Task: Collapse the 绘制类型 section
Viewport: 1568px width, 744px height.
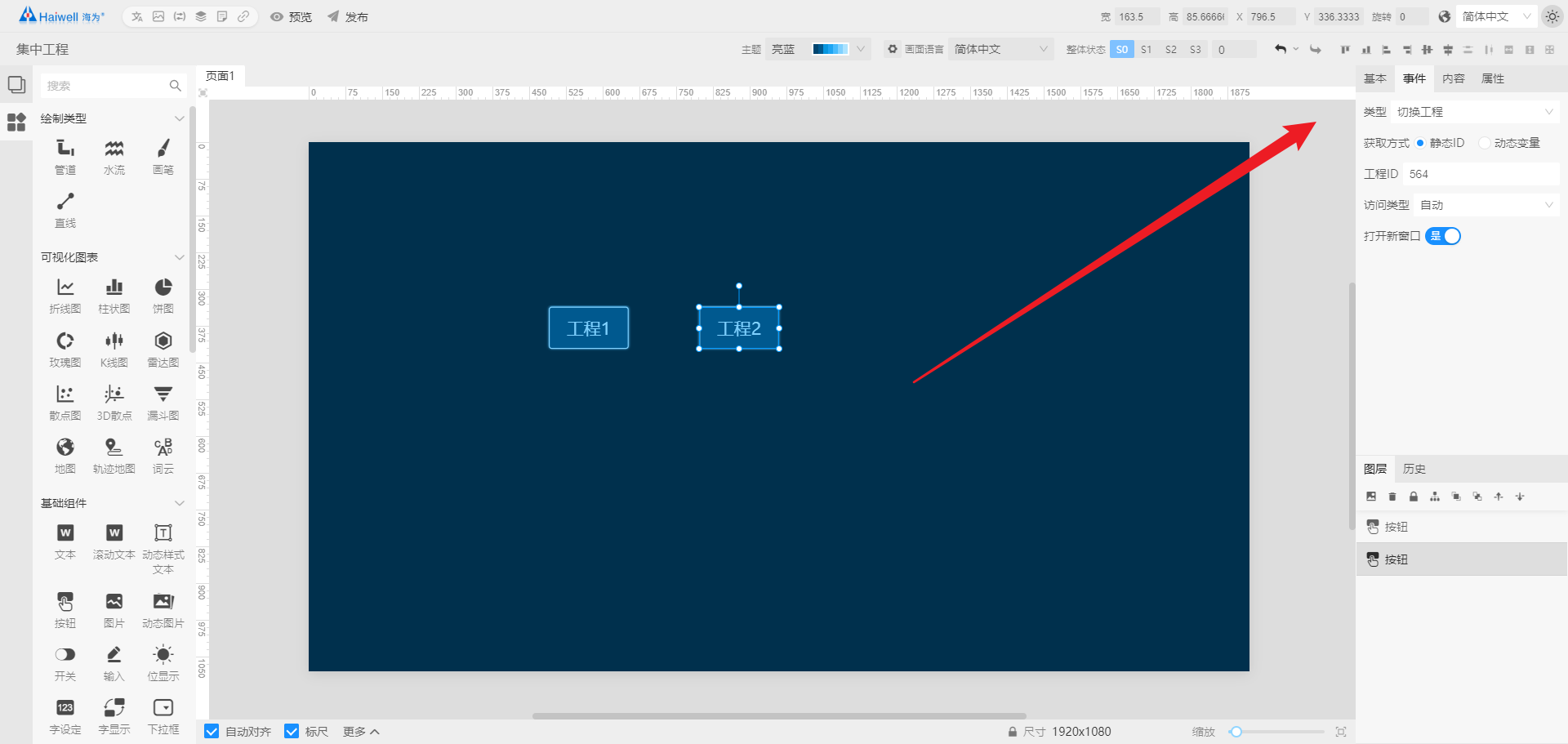Action: tap(179, 118)
